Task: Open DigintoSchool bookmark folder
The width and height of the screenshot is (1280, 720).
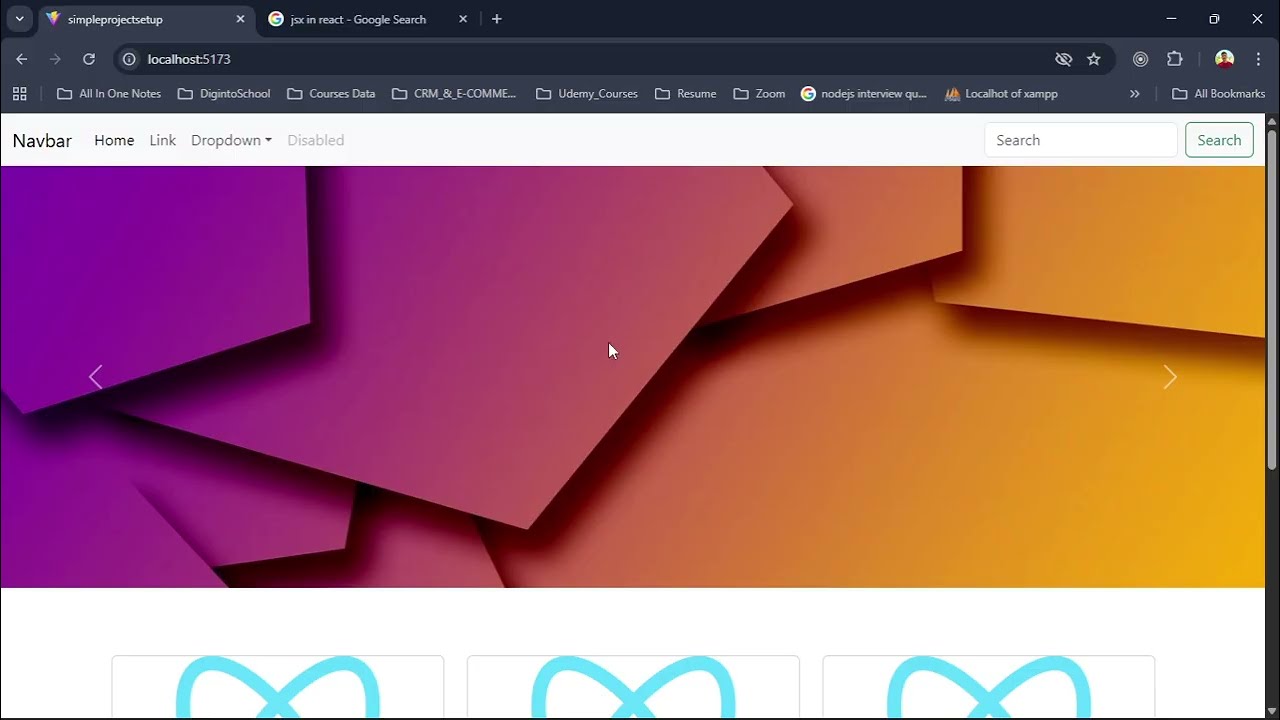Action: point(224,93)
